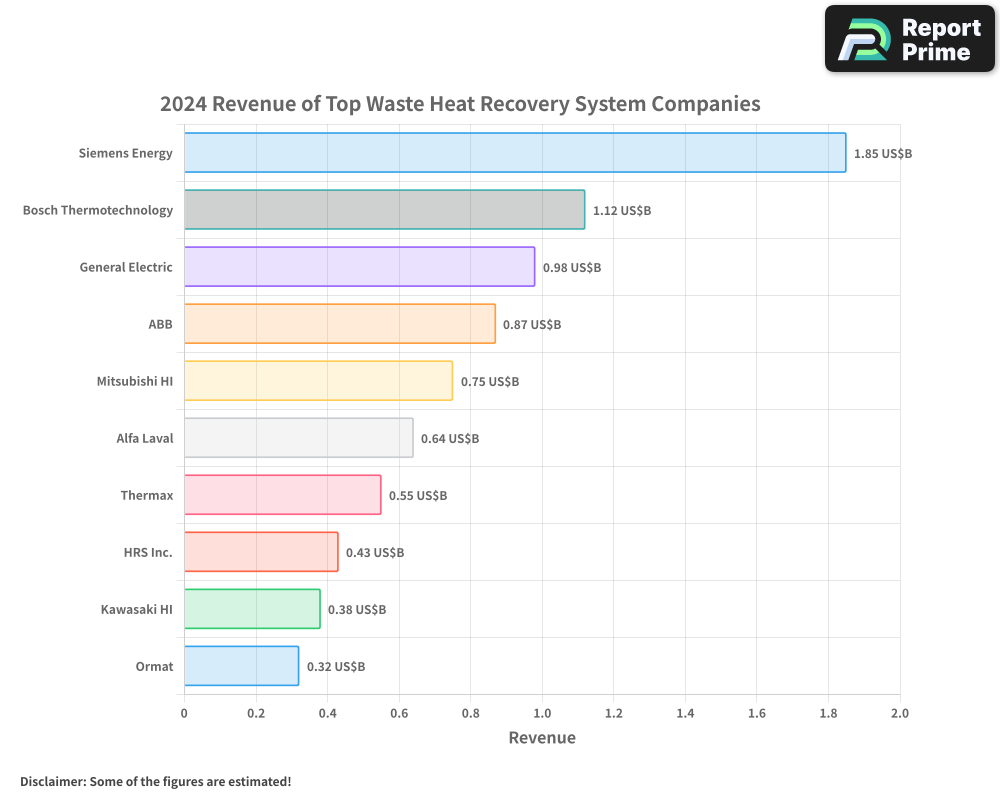This screenshot has height=800, width=1000.
Task: Select the Revenue axis label
Action: pos(542,737)
